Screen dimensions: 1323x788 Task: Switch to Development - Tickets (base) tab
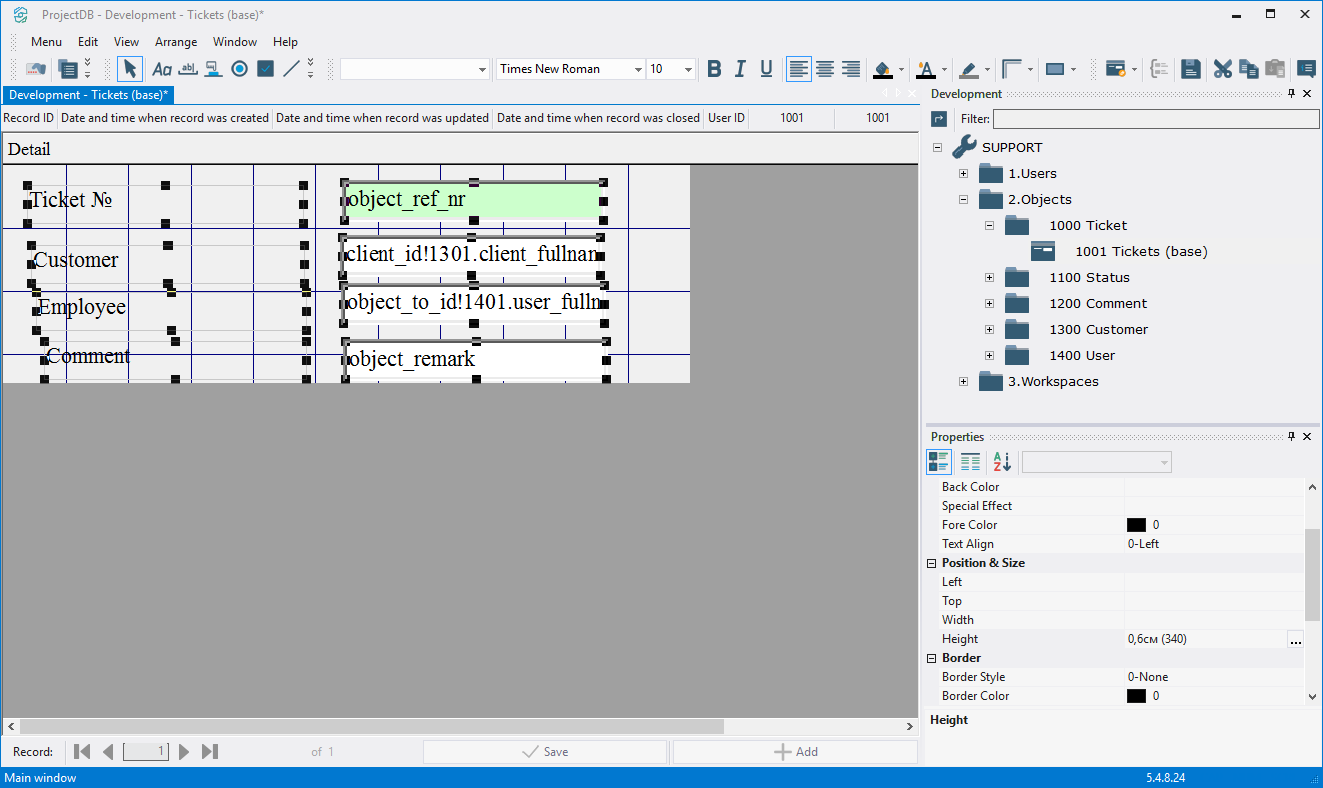(88, 95)
